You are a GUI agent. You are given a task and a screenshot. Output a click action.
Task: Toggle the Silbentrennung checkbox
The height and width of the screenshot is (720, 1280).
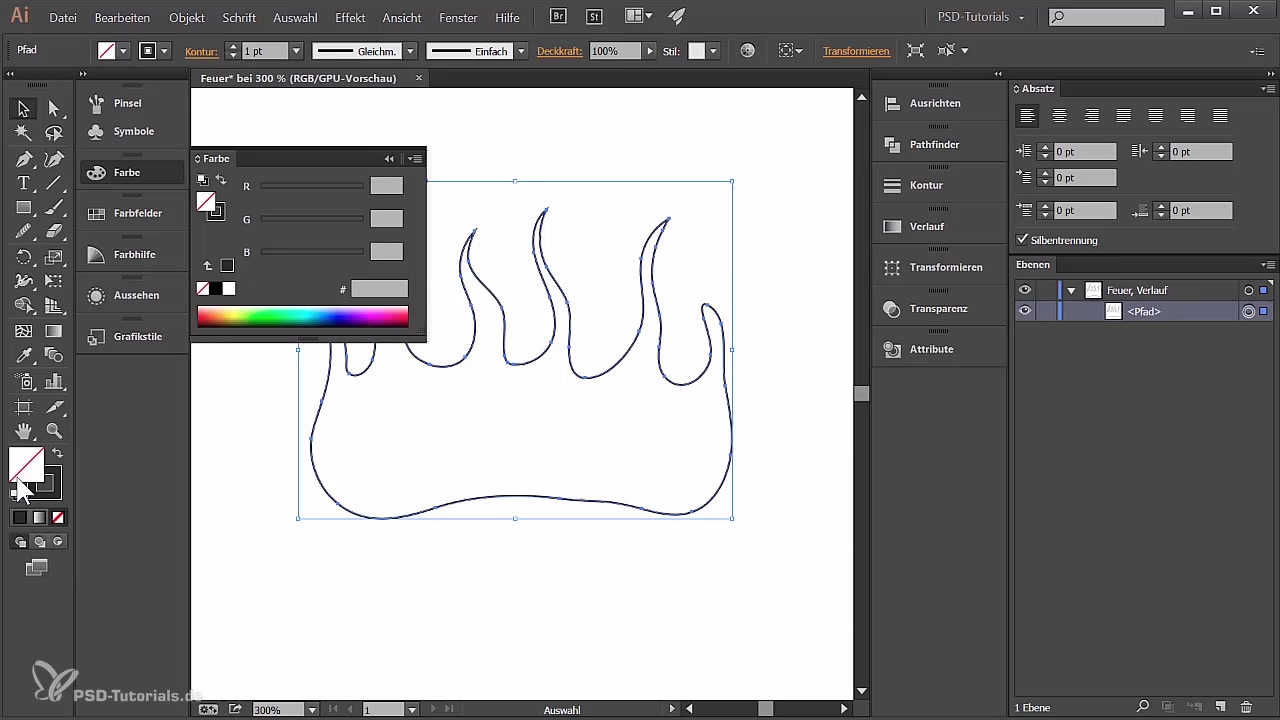[1022, 240]
